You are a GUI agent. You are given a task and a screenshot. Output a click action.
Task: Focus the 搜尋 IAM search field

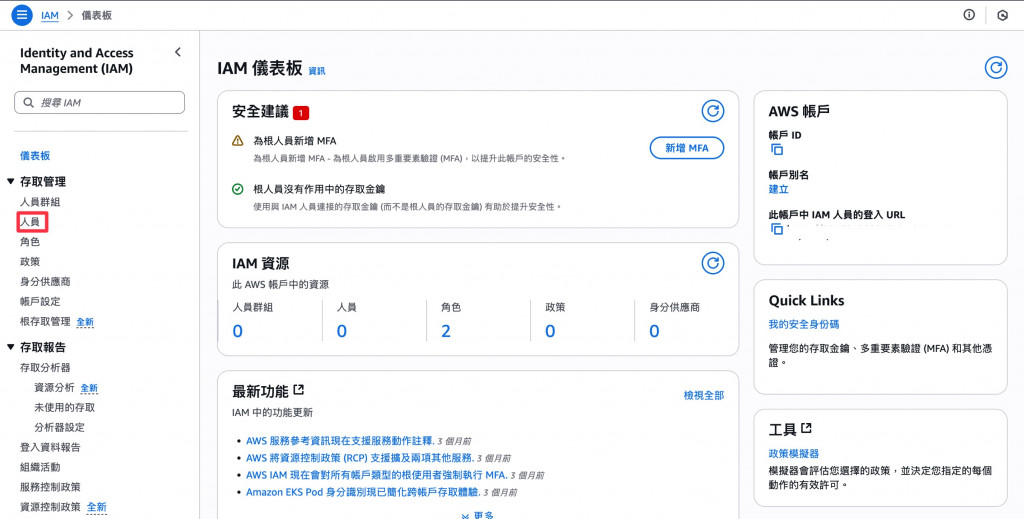(x=99, y=102)
